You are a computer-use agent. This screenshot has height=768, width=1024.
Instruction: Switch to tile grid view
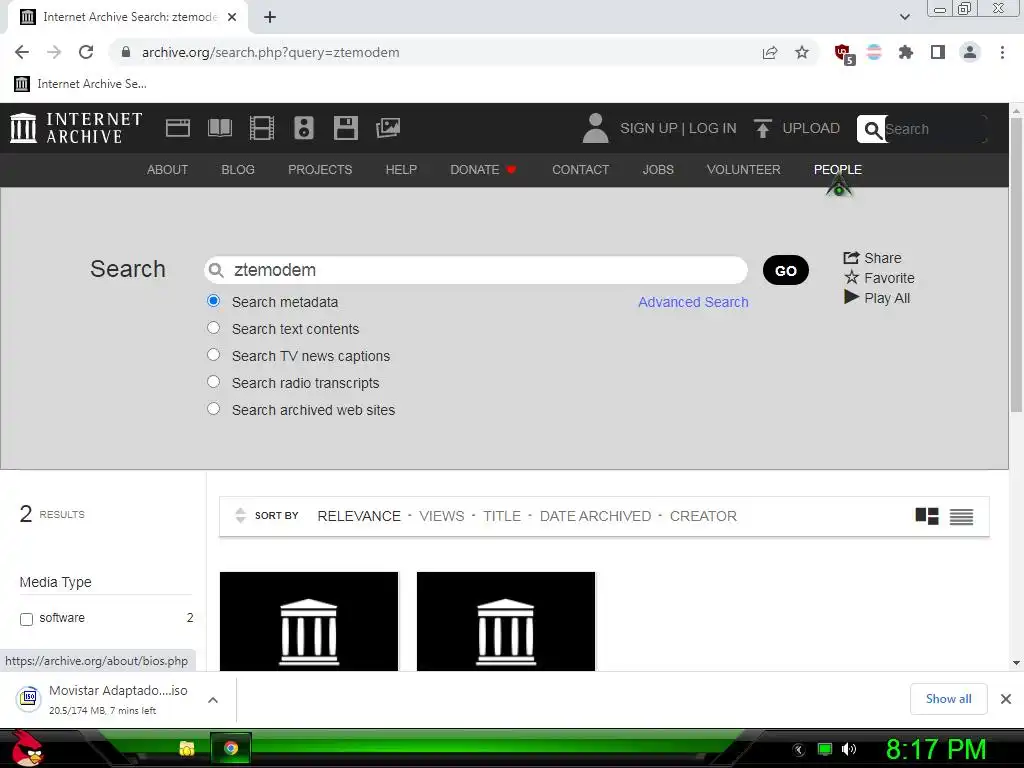point(927,516)
